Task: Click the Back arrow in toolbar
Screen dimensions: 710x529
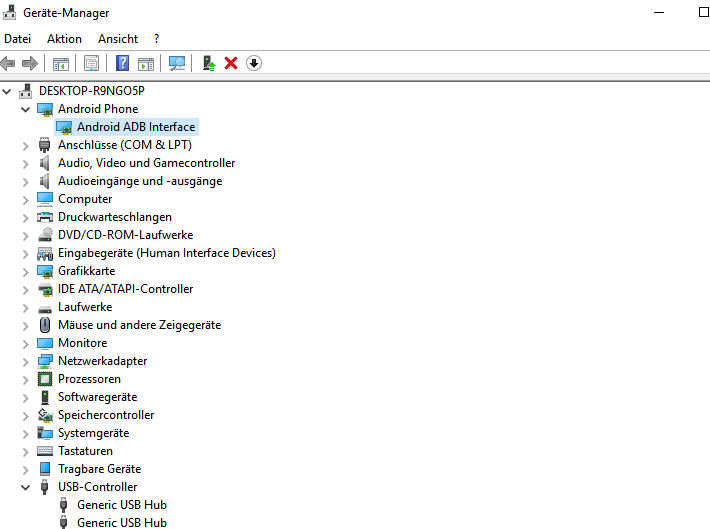Action: (x=8, y=63)
